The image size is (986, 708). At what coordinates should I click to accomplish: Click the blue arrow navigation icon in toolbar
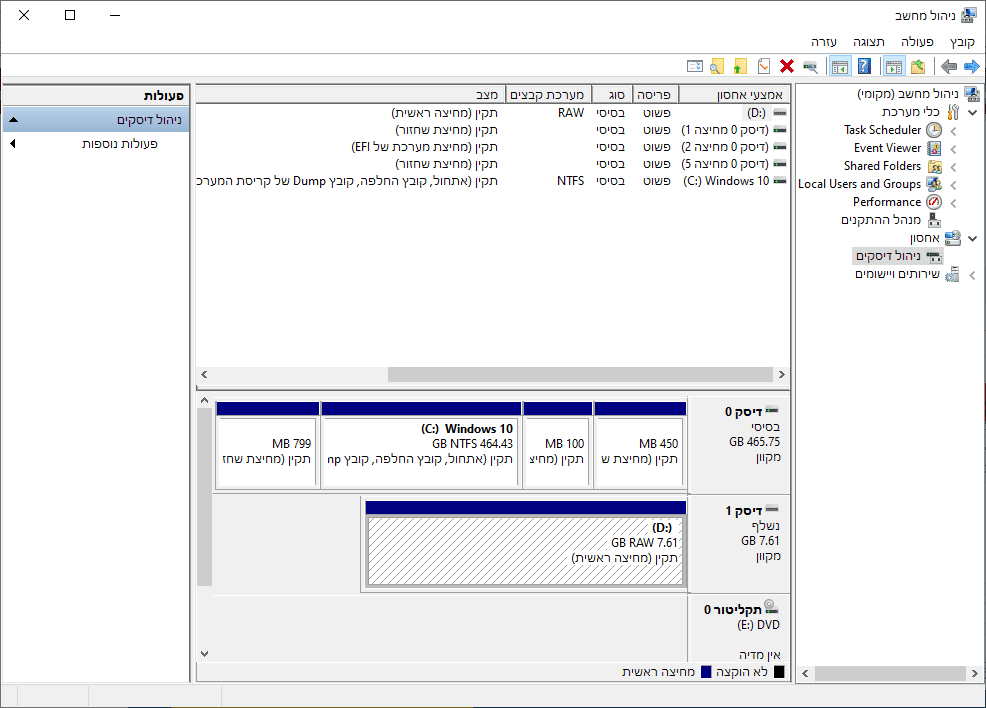pos(971,67)
